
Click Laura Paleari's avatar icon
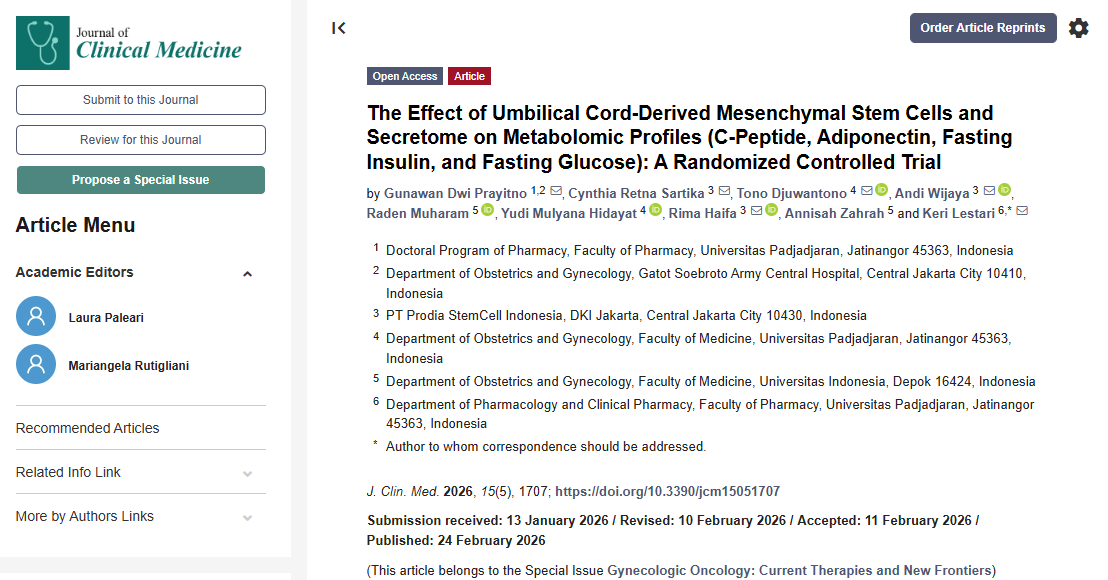pyautogui.click(x=36, y=317)
